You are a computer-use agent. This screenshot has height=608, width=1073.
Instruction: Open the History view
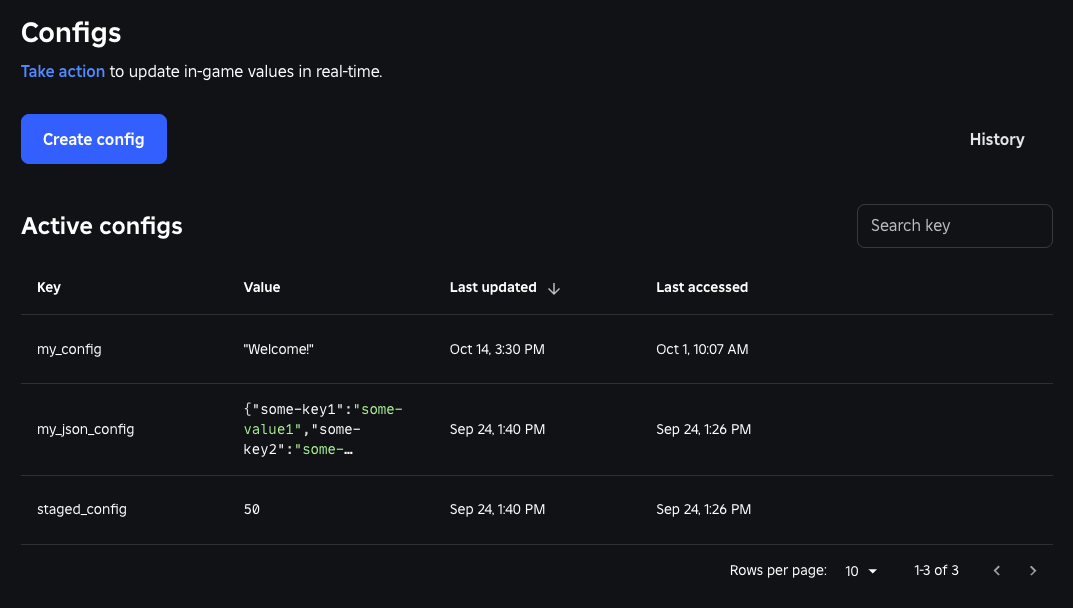(x=996, y=140)
